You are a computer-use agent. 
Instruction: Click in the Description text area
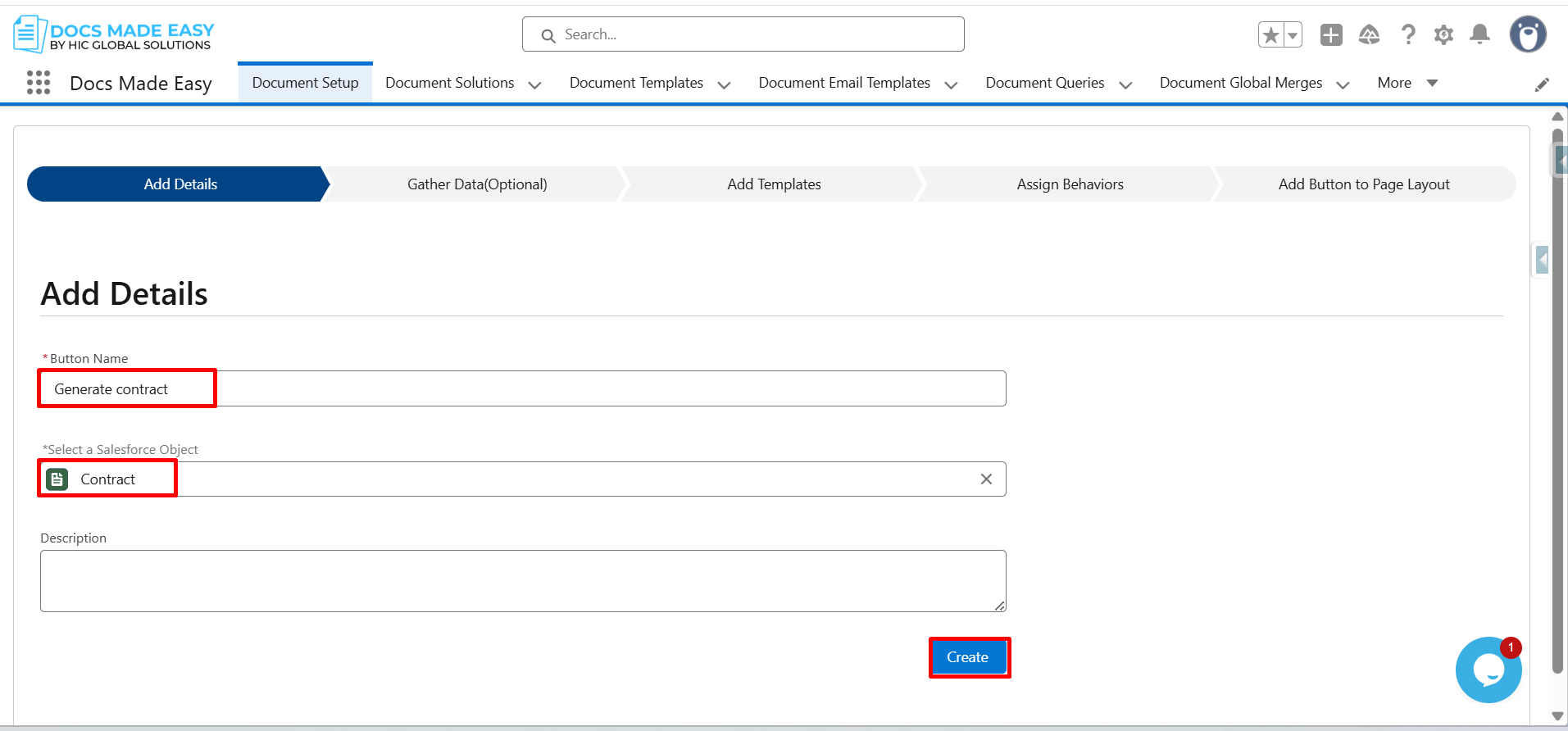tap(522, 580)
